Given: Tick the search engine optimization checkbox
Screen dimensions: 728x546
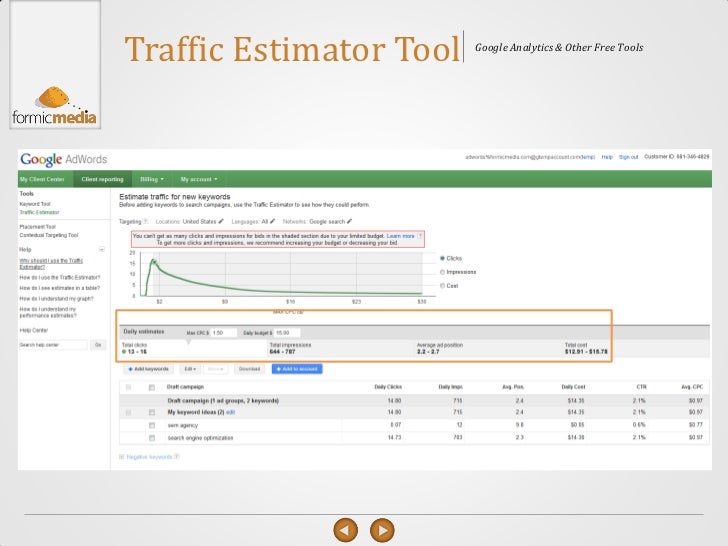Looking at the screenshot, I should (152, 438).
